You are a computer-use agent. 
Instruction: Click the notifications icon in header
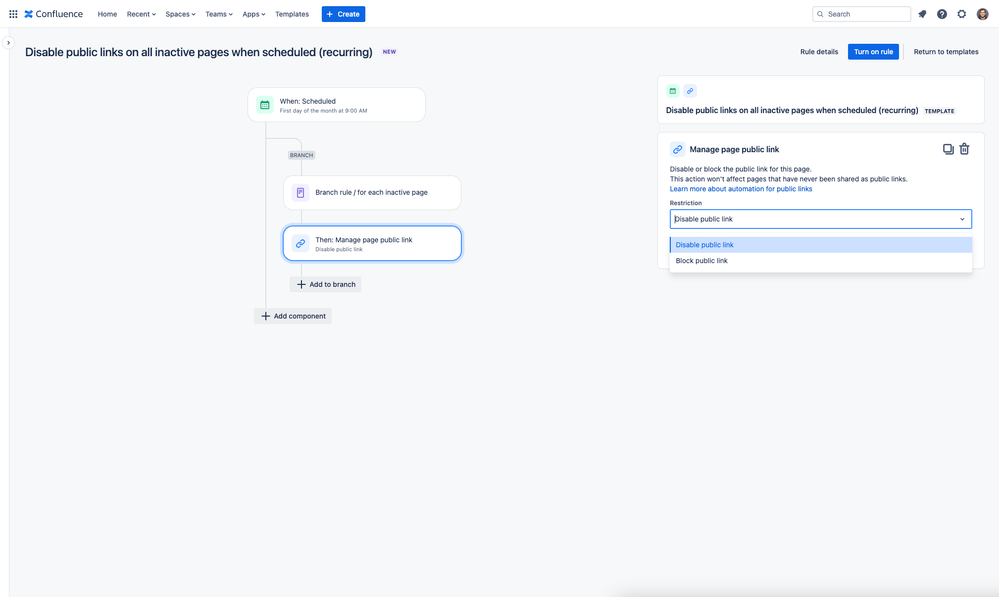coord(922,14)
